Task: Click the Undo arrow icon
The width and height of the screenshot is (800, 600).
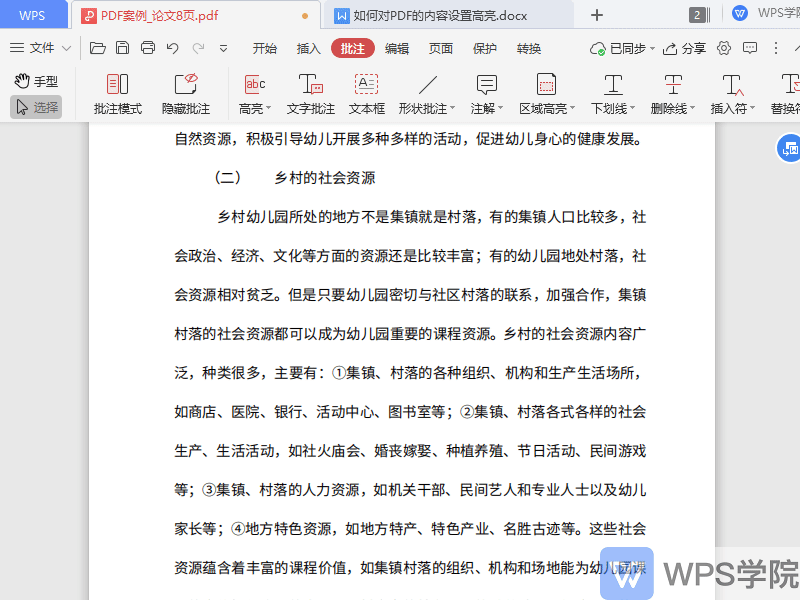Action: [172, 48]
